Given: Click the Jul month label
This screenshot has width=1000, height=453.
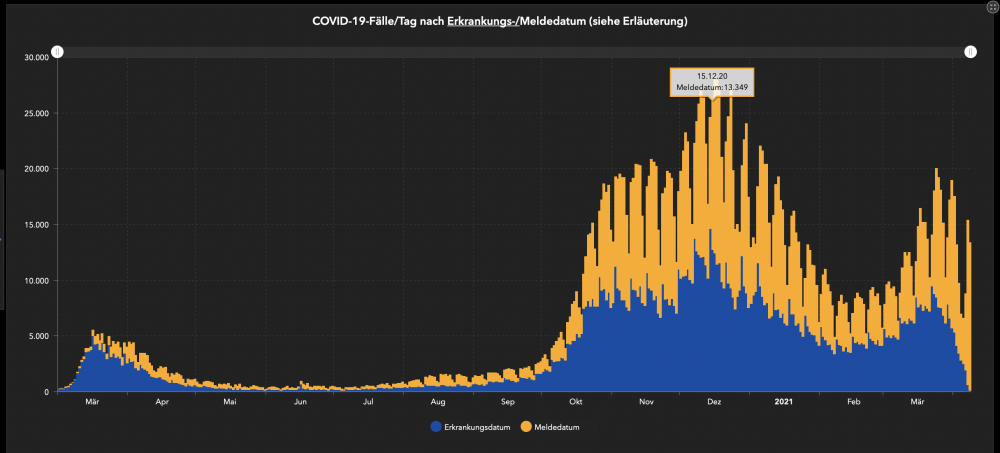Looking at the screenshot, I should 368,402.
